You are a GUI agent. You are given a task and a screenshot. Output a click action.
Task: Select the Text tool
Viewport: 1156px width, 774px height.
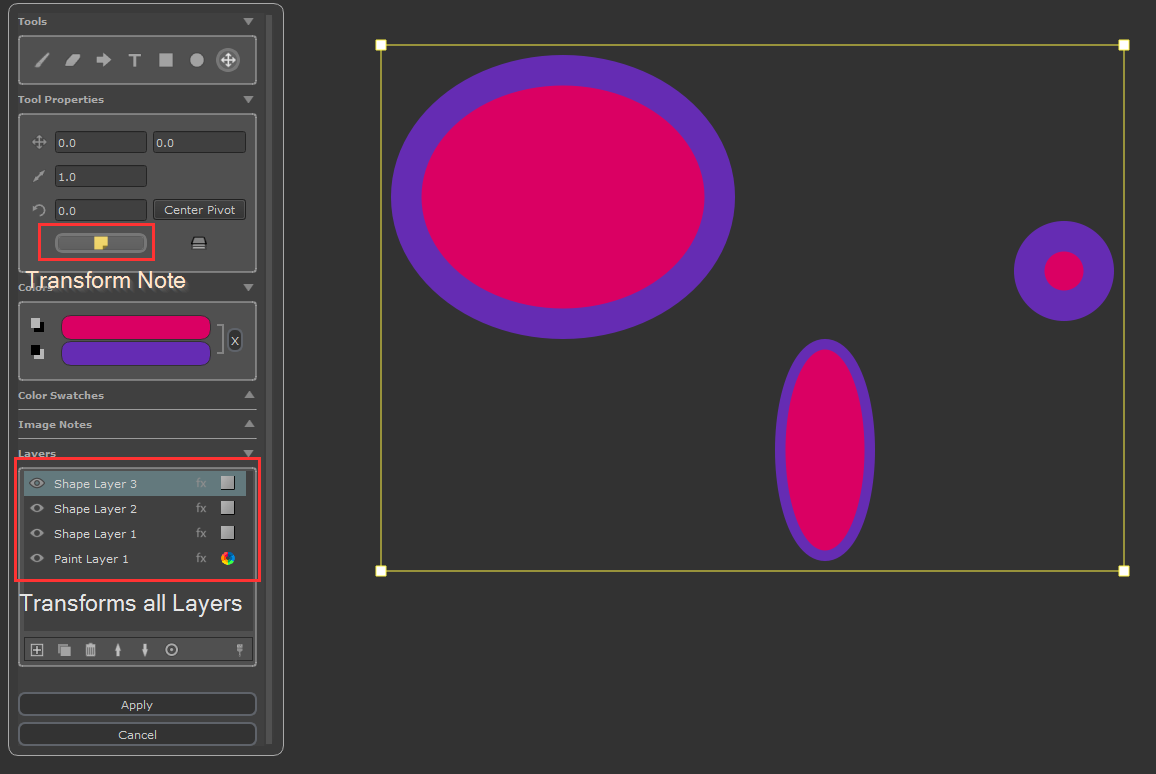(x=134, y=60)
